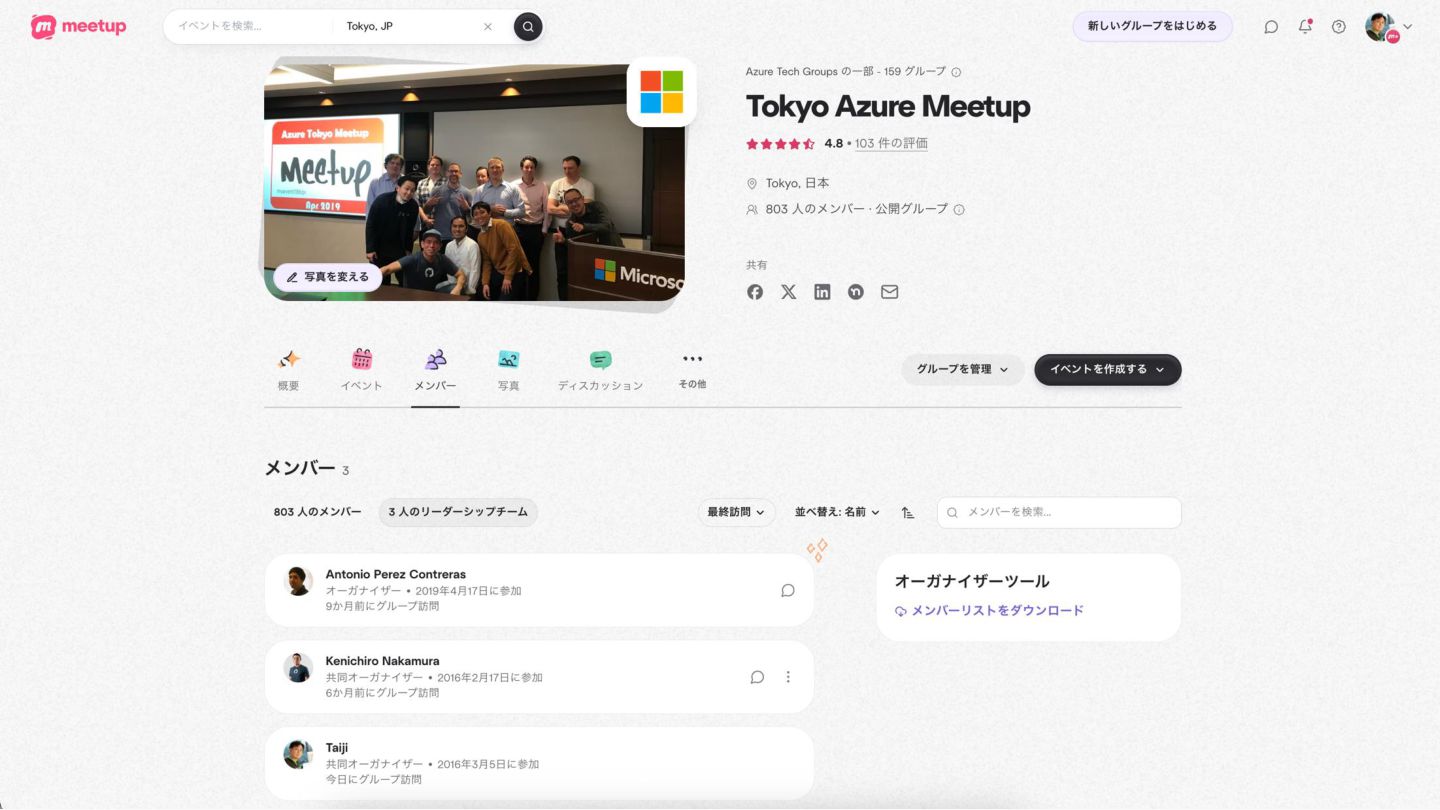Screen dimensions: 1440x810
Task: Click the public group info icon
Action: 959,210
